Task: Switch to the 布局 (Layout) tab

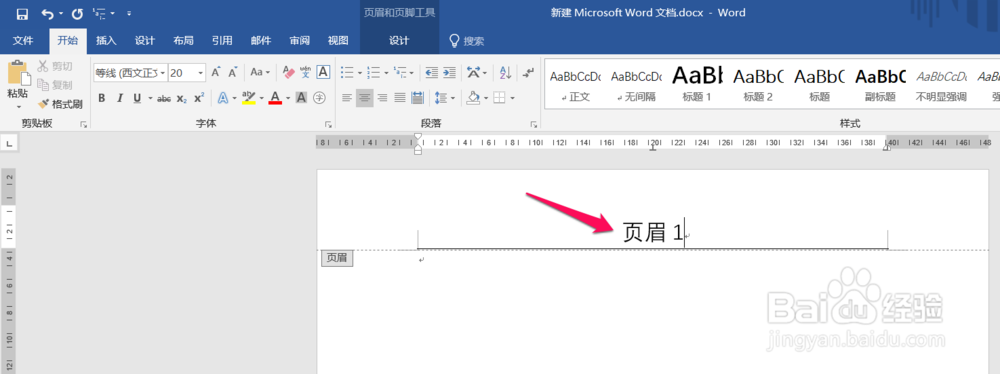Action: [x=183, y=41]
